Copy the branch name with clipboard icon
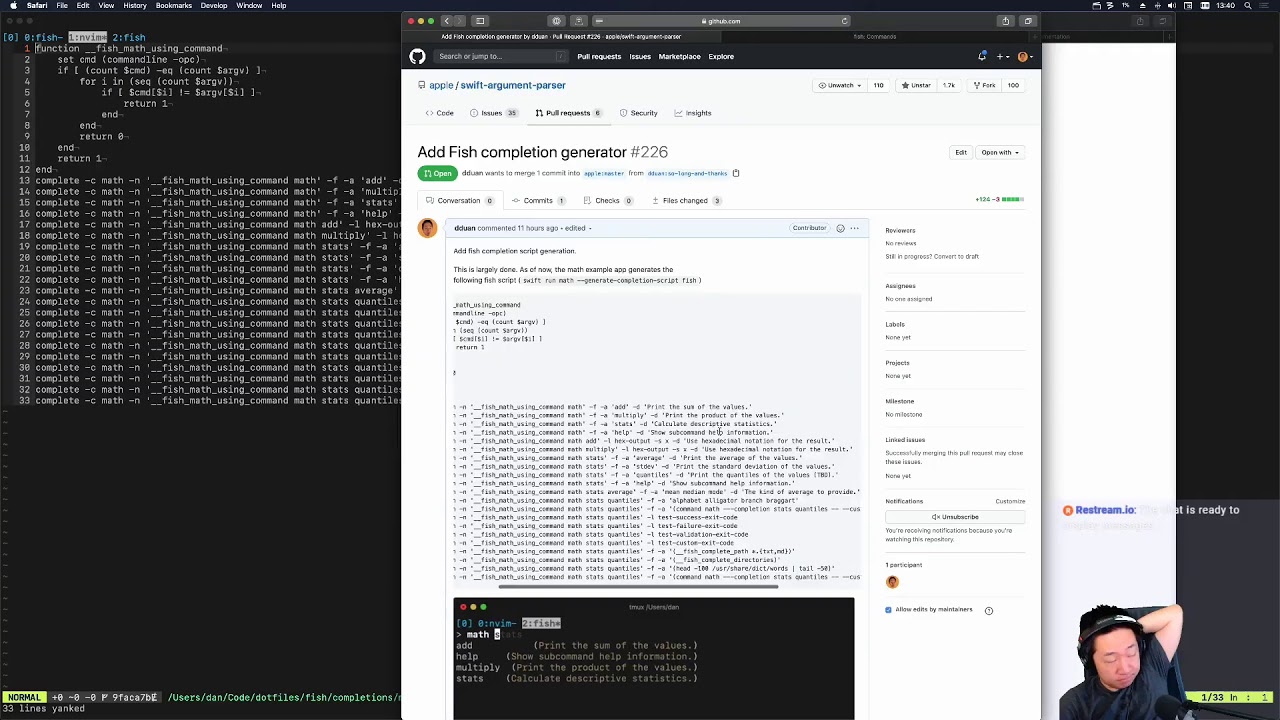This screenshot has width=1280, height=720. [735, 174]
